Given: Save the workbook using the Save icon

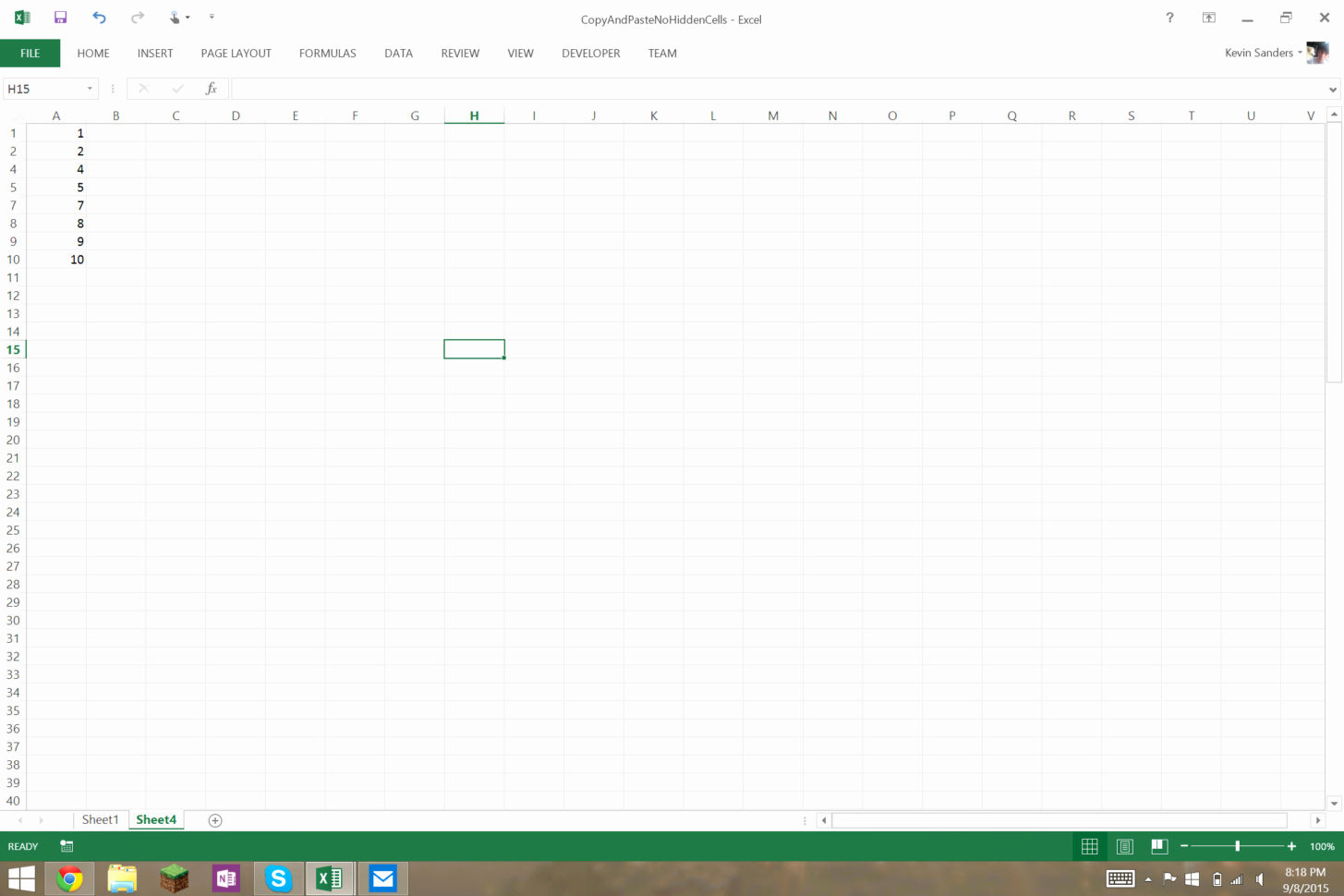Looking at the screenshot, I should 59,17.
